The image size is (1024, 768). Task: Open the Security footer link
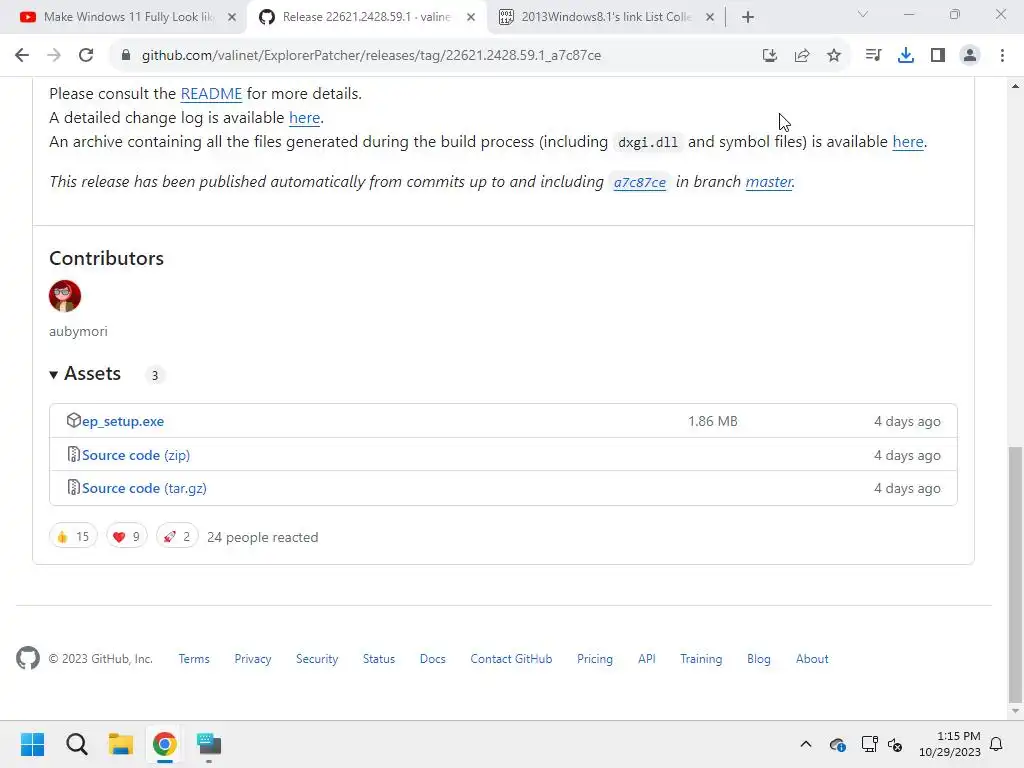tap(317, 659)
